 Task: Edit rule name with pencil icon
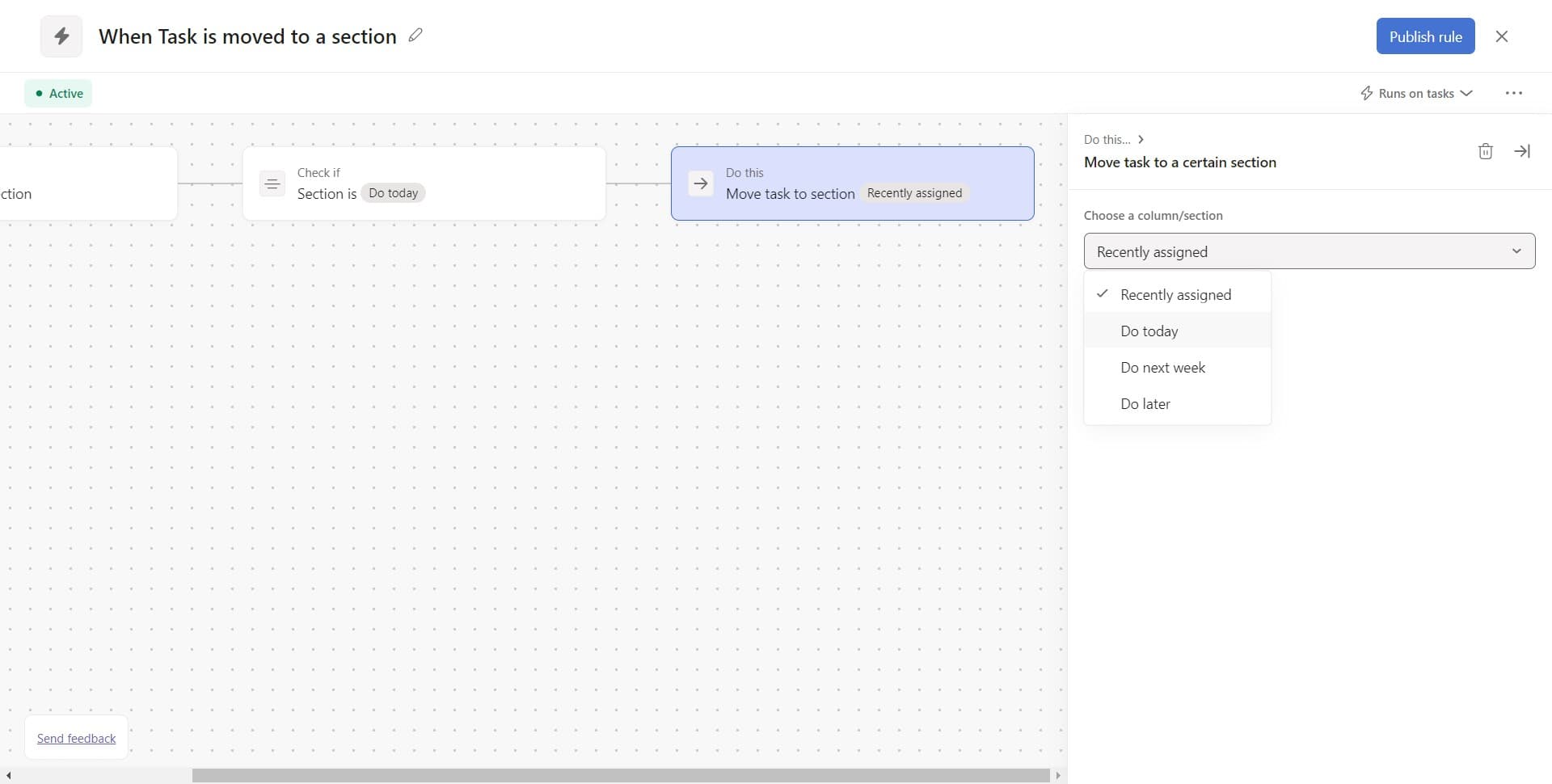415,36
